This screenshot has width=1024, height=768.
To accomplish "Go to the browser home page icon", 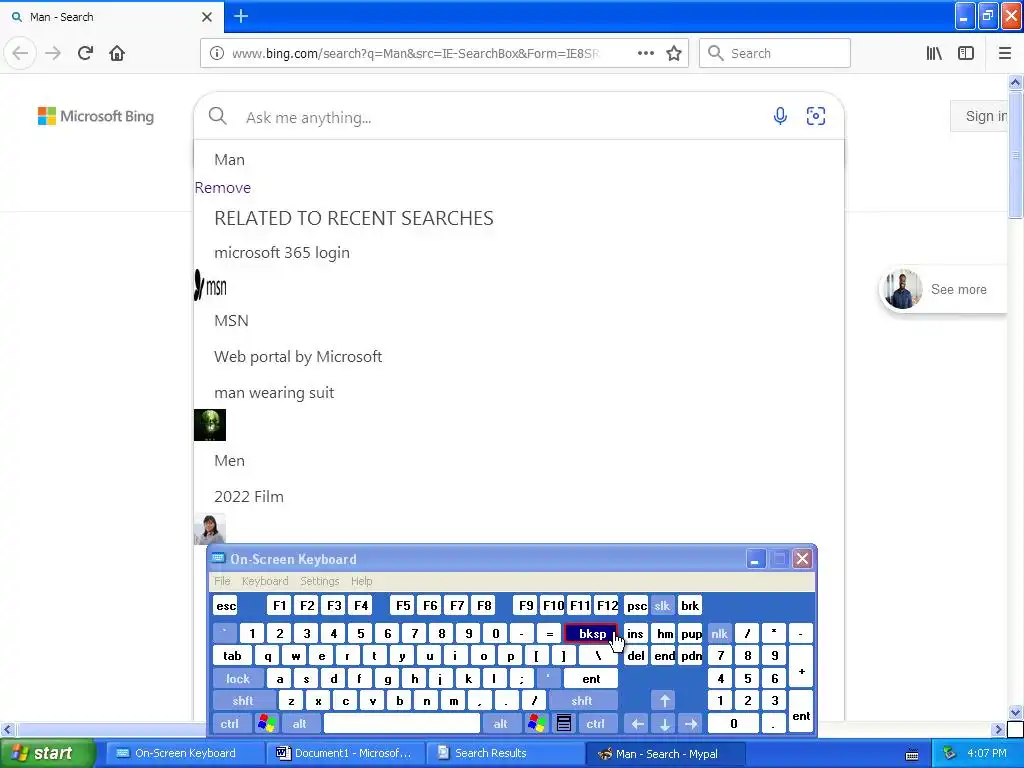I will coord(117,53).
